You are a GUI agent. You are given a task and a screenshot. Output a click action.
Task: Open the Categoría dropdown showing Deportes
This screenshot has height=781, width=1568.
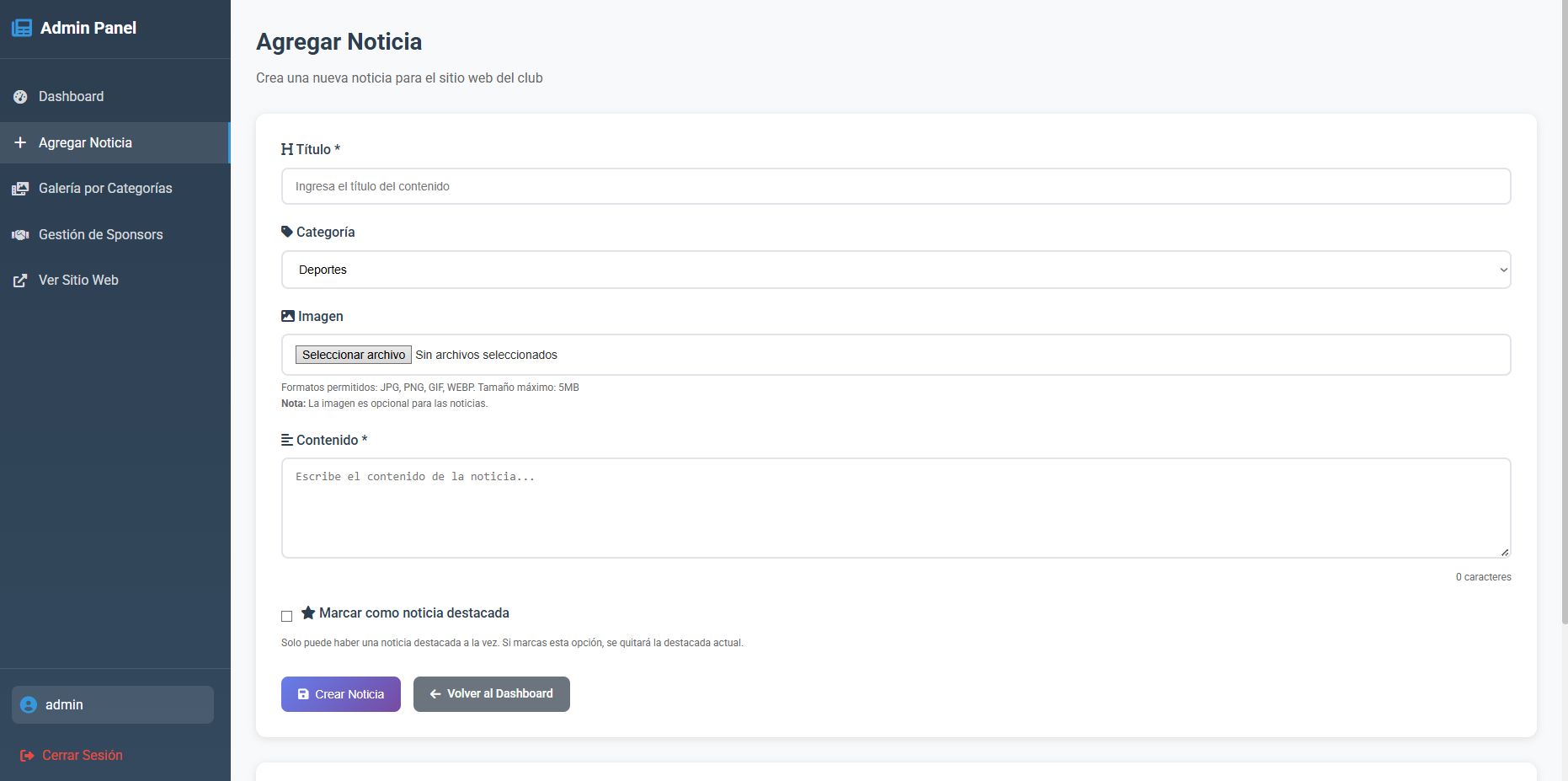point(894,270)
